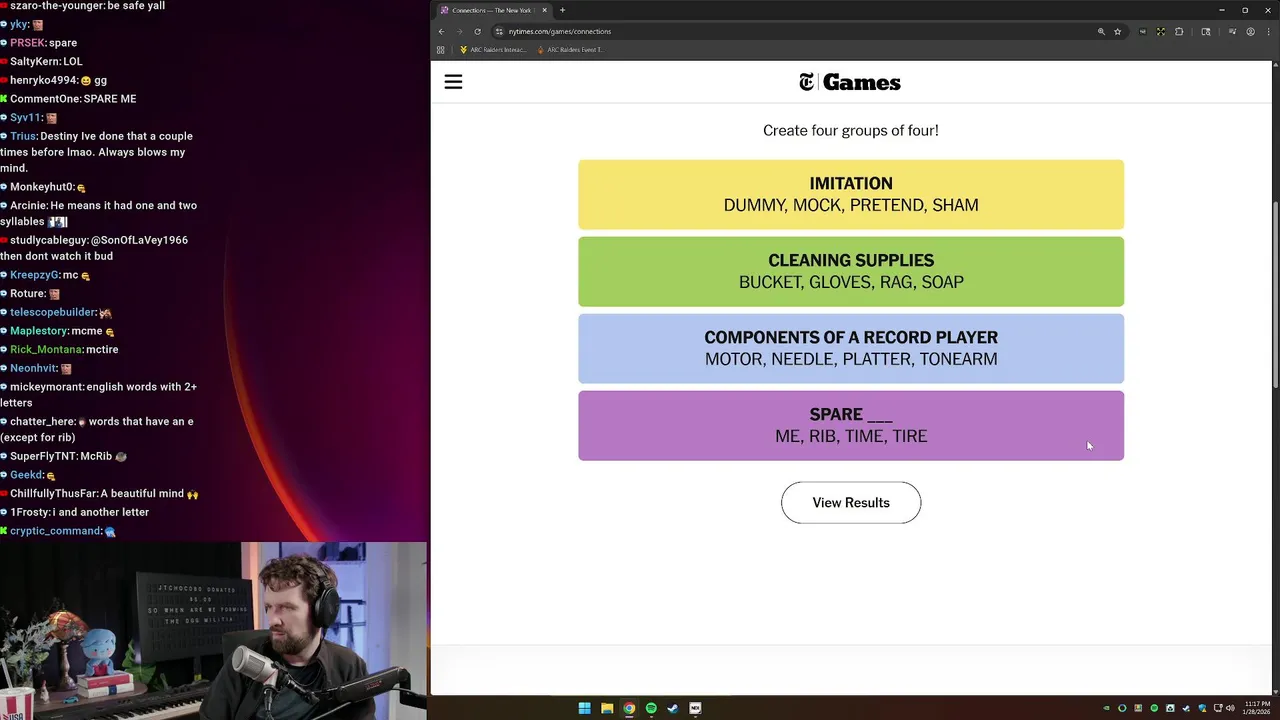Click the green CLEANING SUPPLIES group card
Screen dimensions: 1280x720
(851, 271)
